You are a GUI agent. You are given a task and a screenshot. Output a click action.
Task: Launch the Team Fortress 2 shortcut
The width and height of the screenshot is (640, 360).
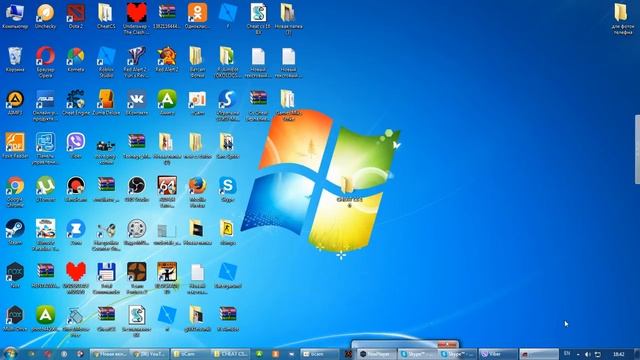136,278
